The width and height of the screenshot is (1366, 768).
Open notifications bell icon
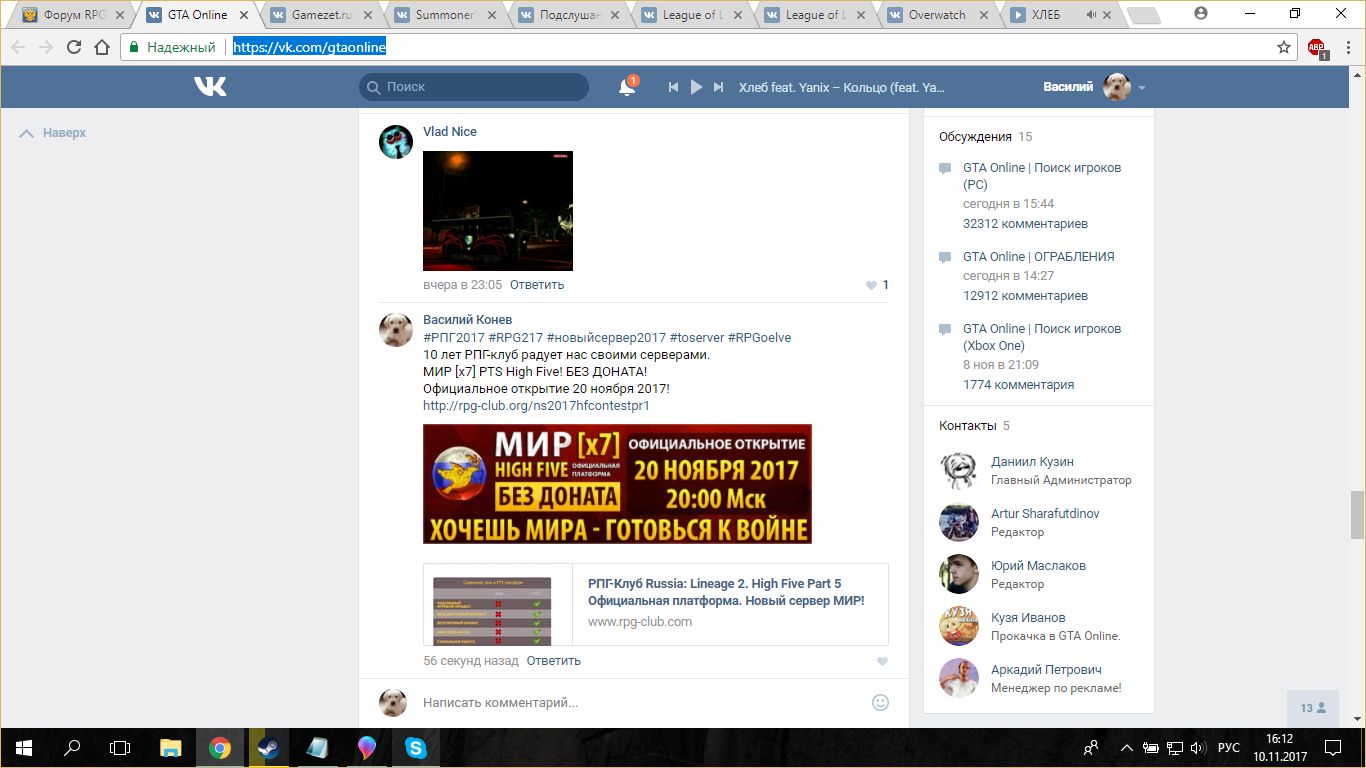(x=627, y=87)
